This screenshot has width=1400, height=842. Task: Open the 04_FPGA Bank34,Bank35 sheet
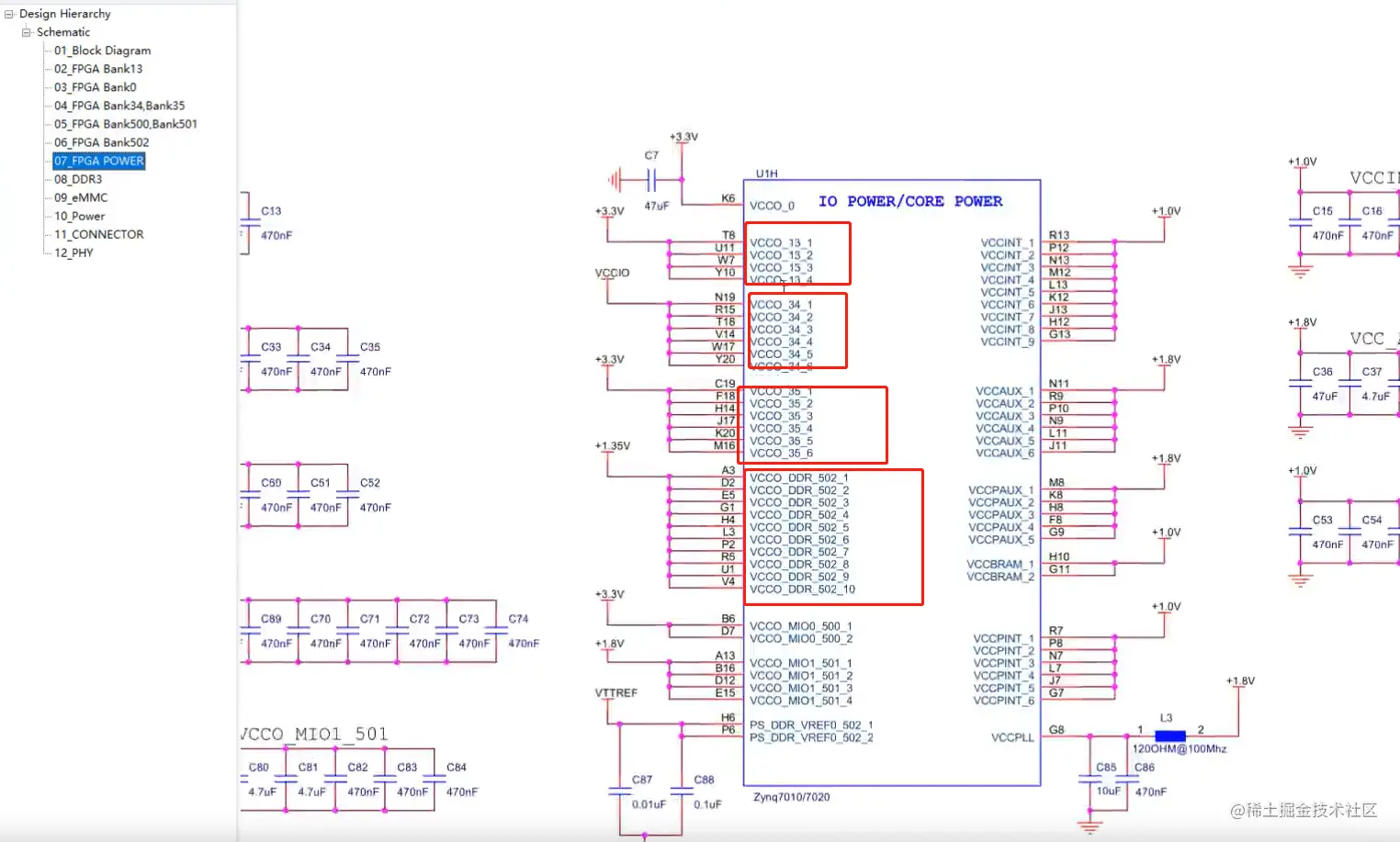(x=119, y=106)
